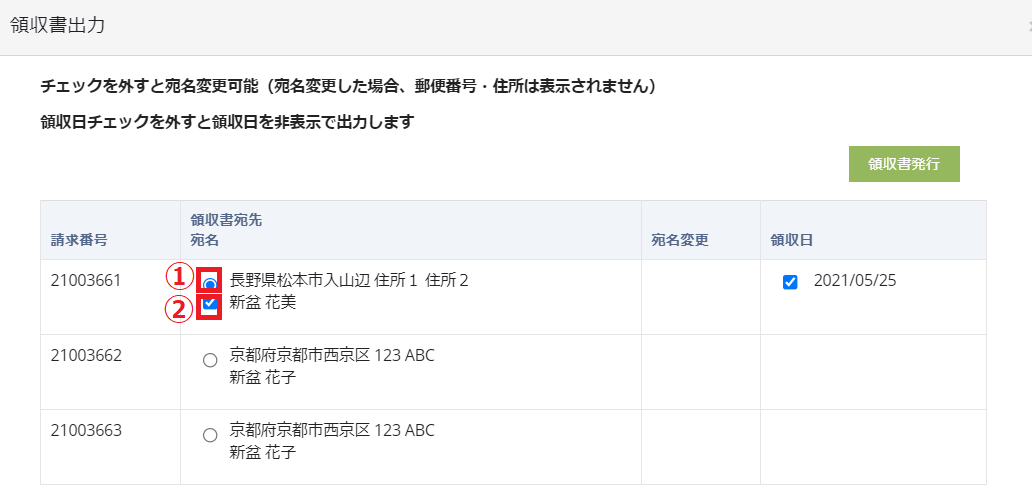Select the radio button for invoice 21003662

click(x=210, y=360)
